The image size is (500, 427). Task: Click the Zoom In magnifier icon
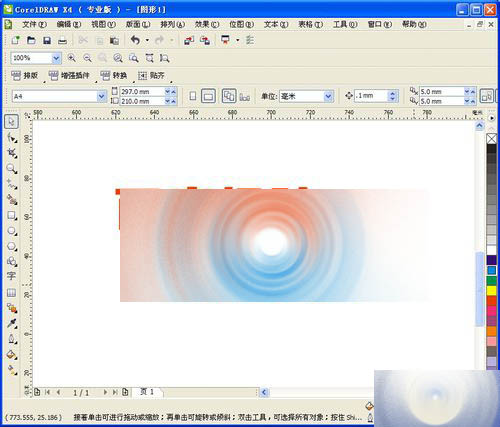point(71,58)
